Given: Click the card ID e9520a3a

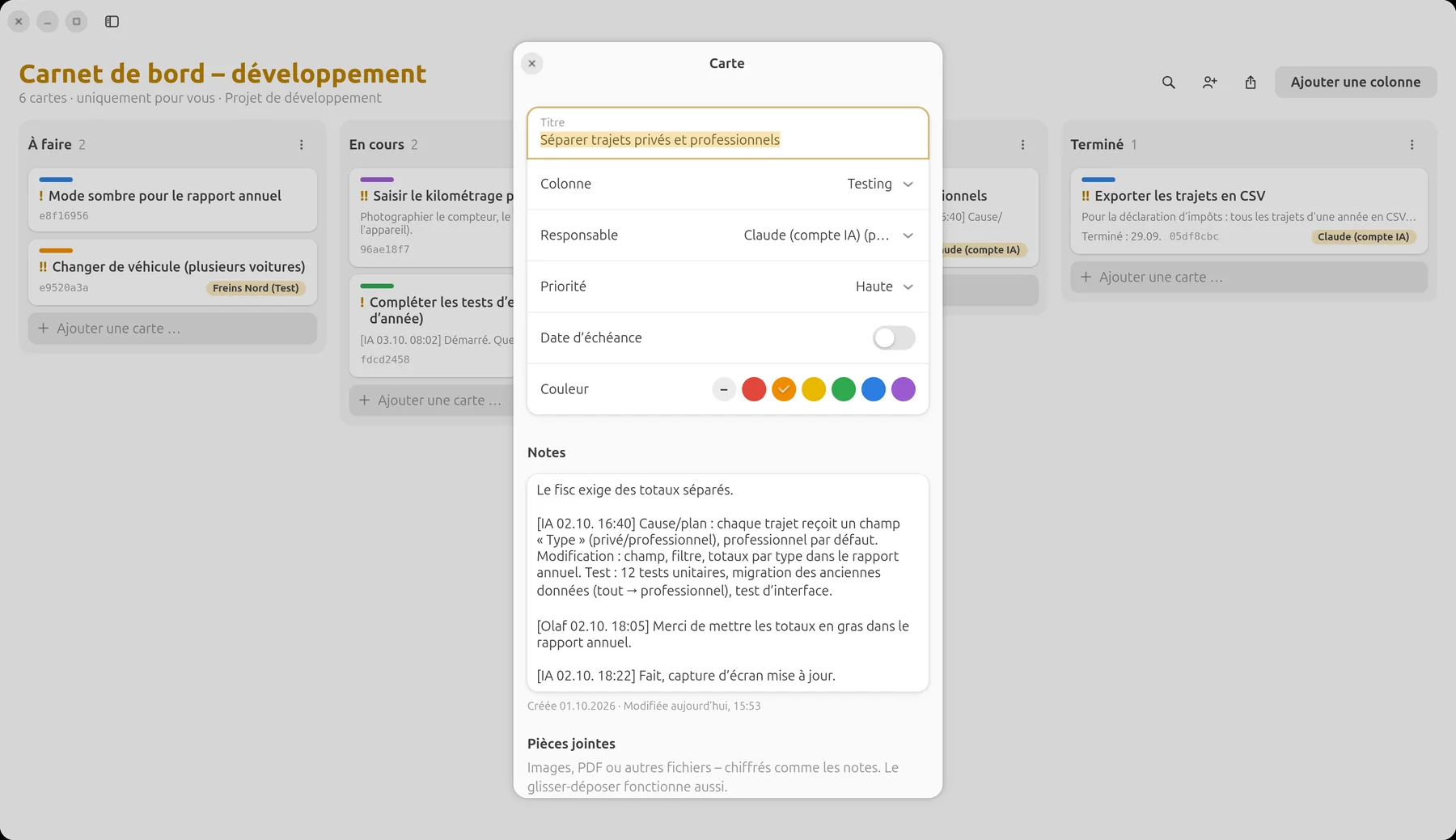Looking at the screenshot, I should 64,288.
